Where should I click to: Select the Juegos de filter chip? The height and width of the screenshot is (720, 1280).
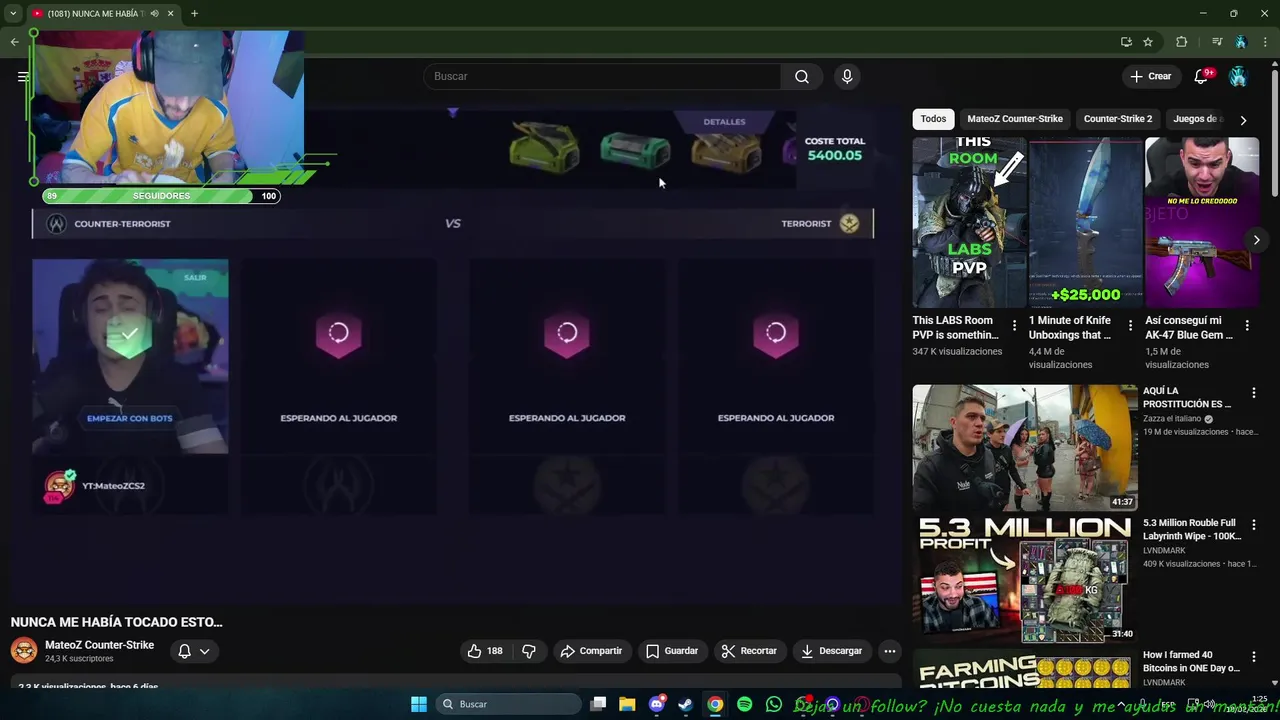coord(1198,119)
